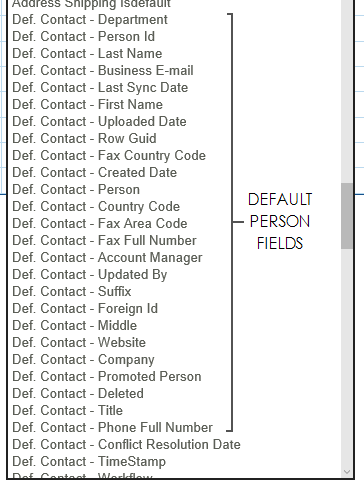
Task: Pick Def. Contact - Business E-mail
Action: pos(103,70)
